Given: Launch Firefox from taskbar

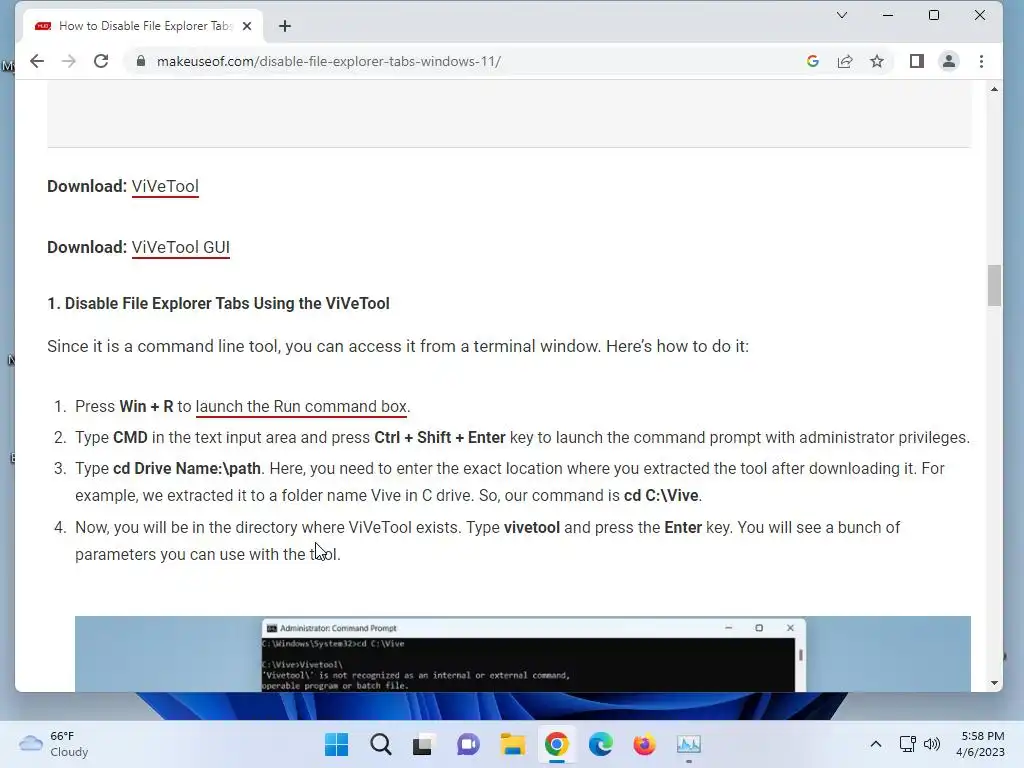Looking at the screenshot, I should (x=645, y=744).
